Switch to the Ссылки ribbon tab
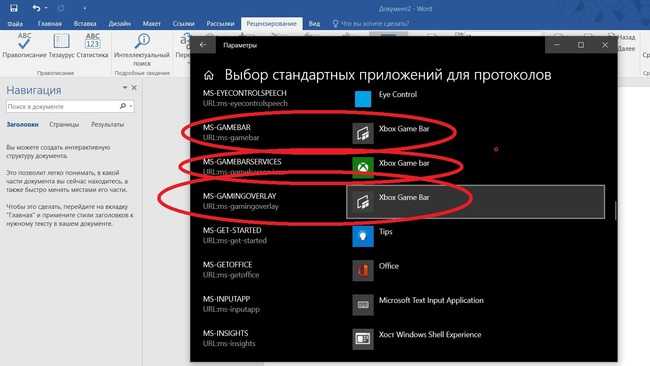 pos(184,24)
